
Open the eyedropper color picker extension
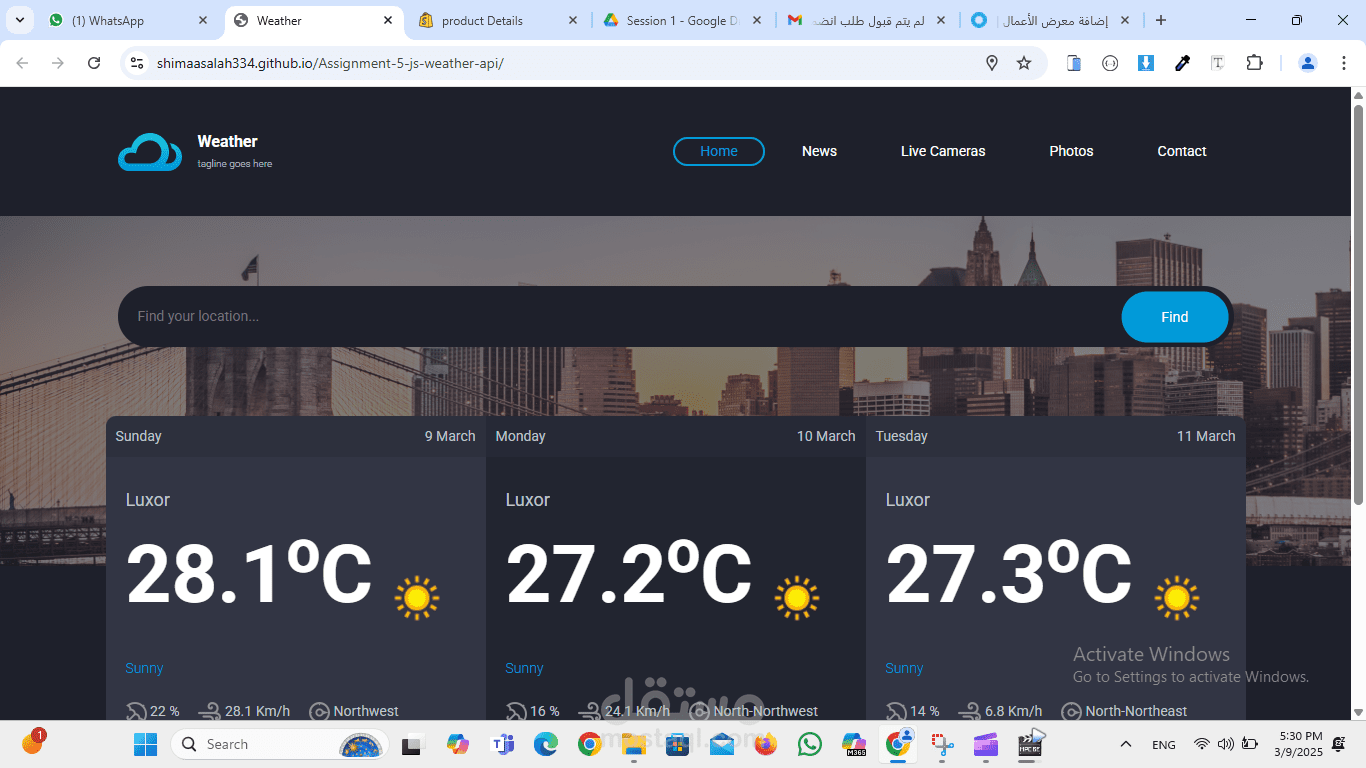point(1182,63)
